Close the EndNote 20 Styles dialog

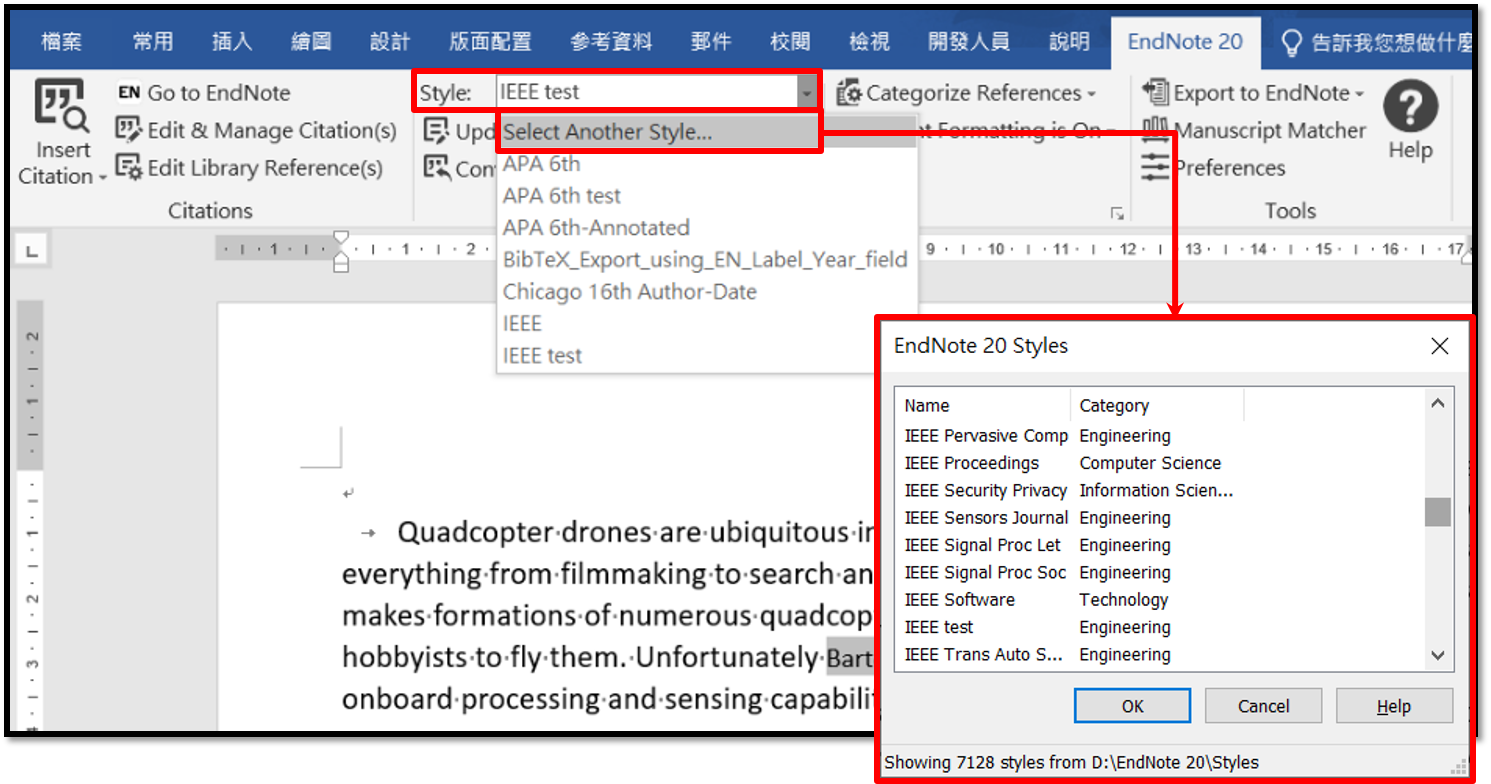click(x=1439, y=346)
